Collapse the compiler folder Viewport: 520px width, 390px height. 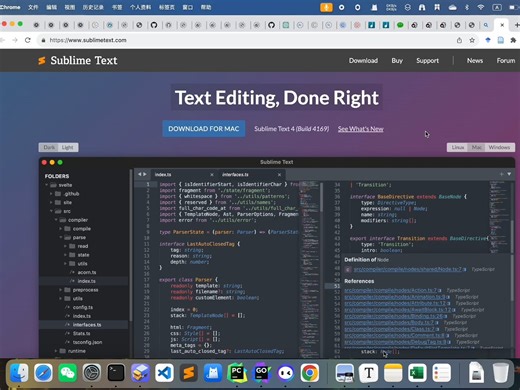[56, 220]
